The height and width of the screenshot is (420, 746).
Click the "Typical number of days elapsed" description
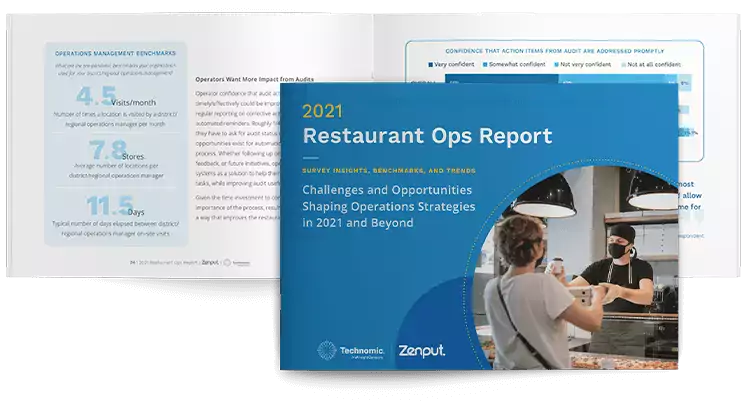(116, 229)
